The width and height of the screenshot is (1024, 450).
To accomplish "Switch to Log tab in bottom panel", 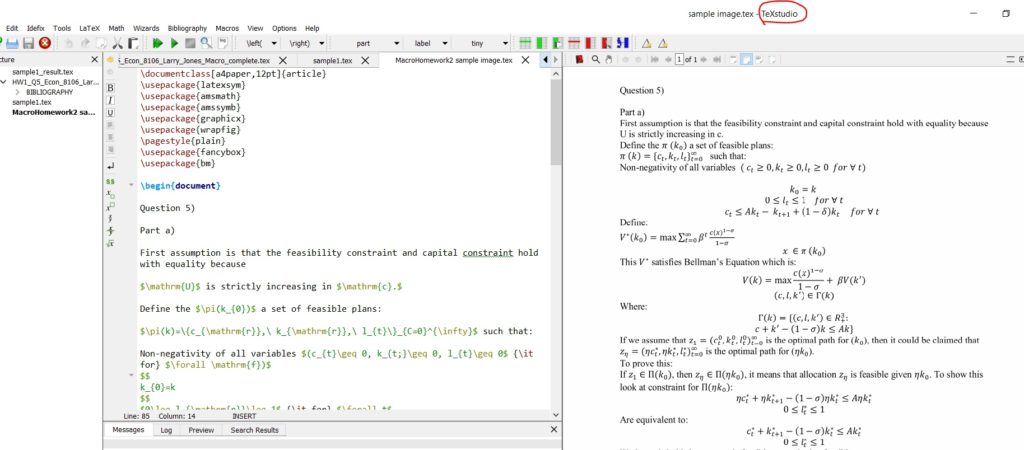I will 167,430.
